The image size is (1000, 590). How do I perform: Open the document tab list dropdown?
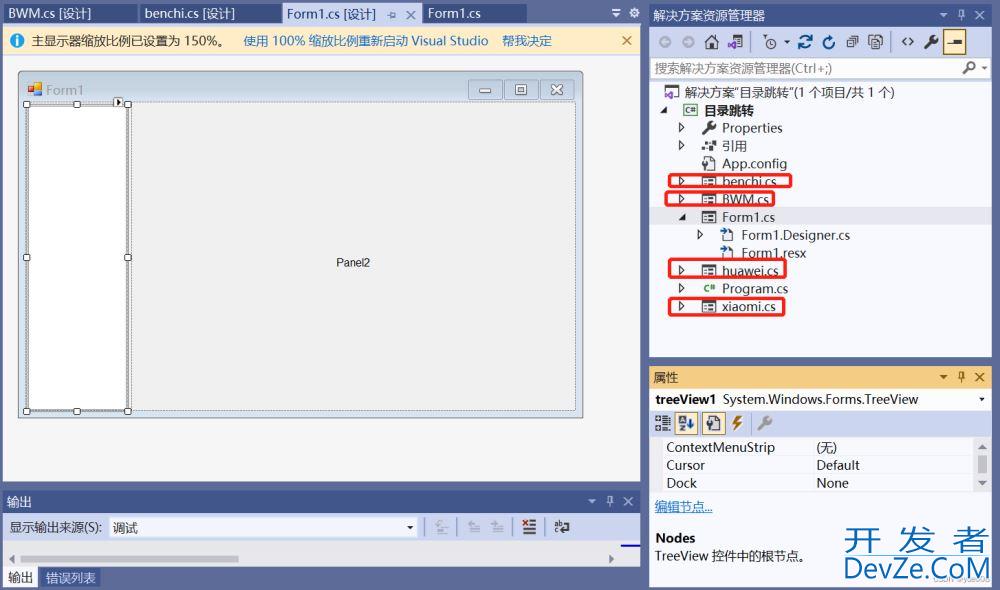pos(615,13)
